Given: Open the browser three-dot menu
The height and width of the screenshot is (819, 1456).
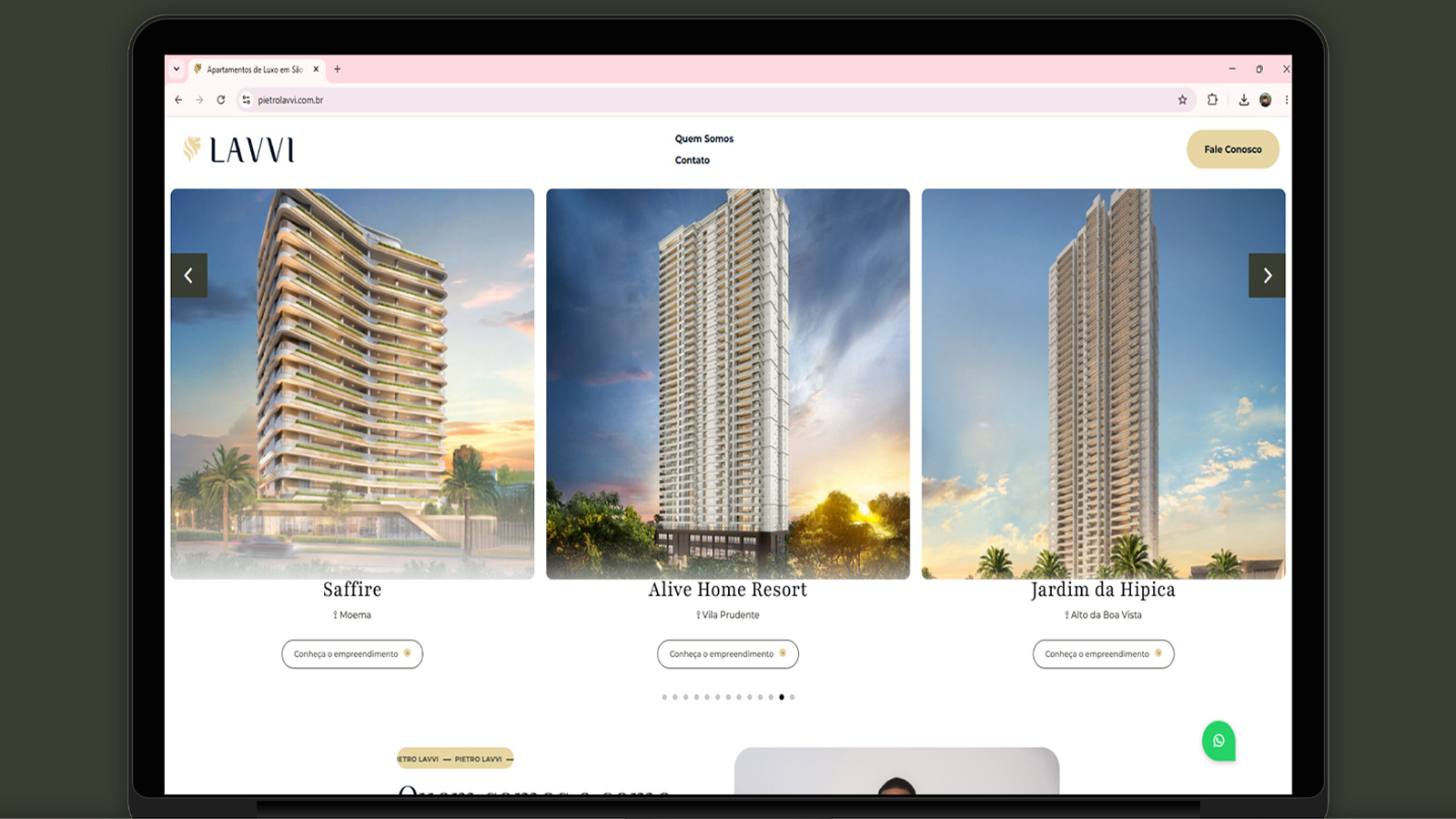Looking at the screenshot, I should click(x=1286, y=100).
